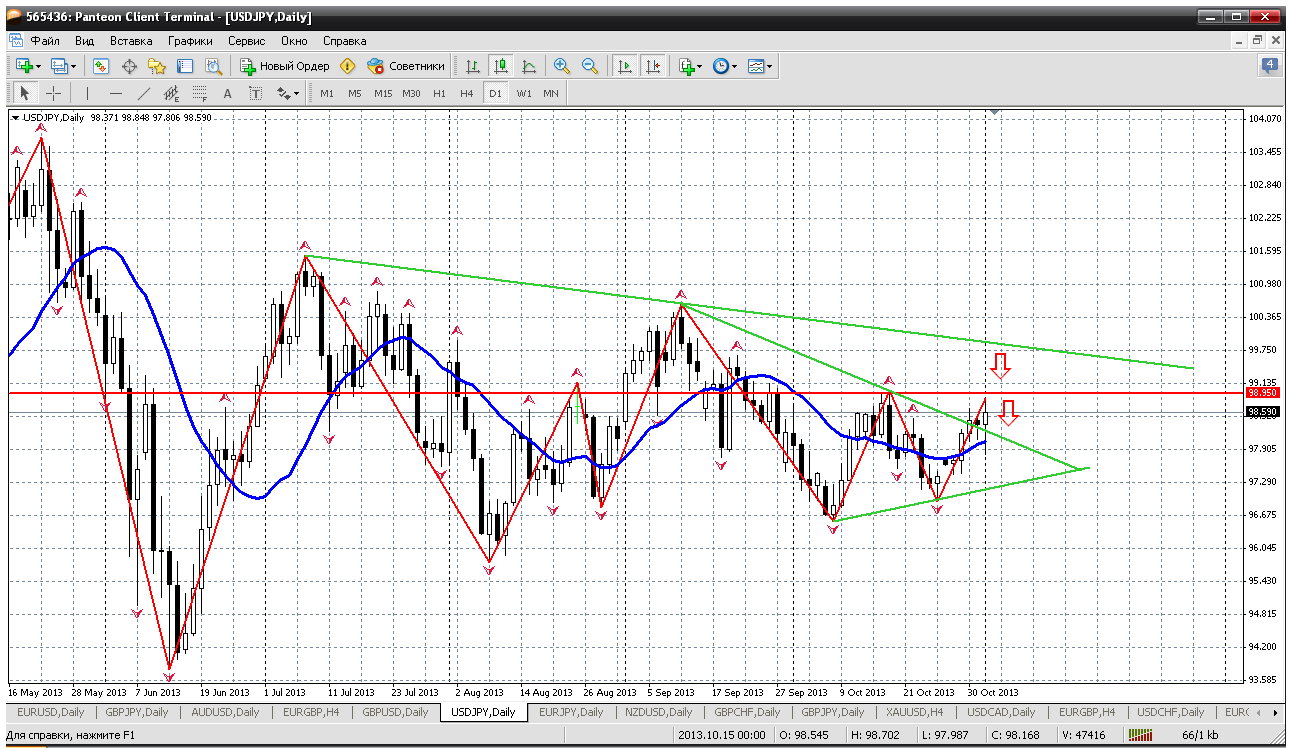
Task: Activate the crosshair cursor
Action: pos(53,93)
